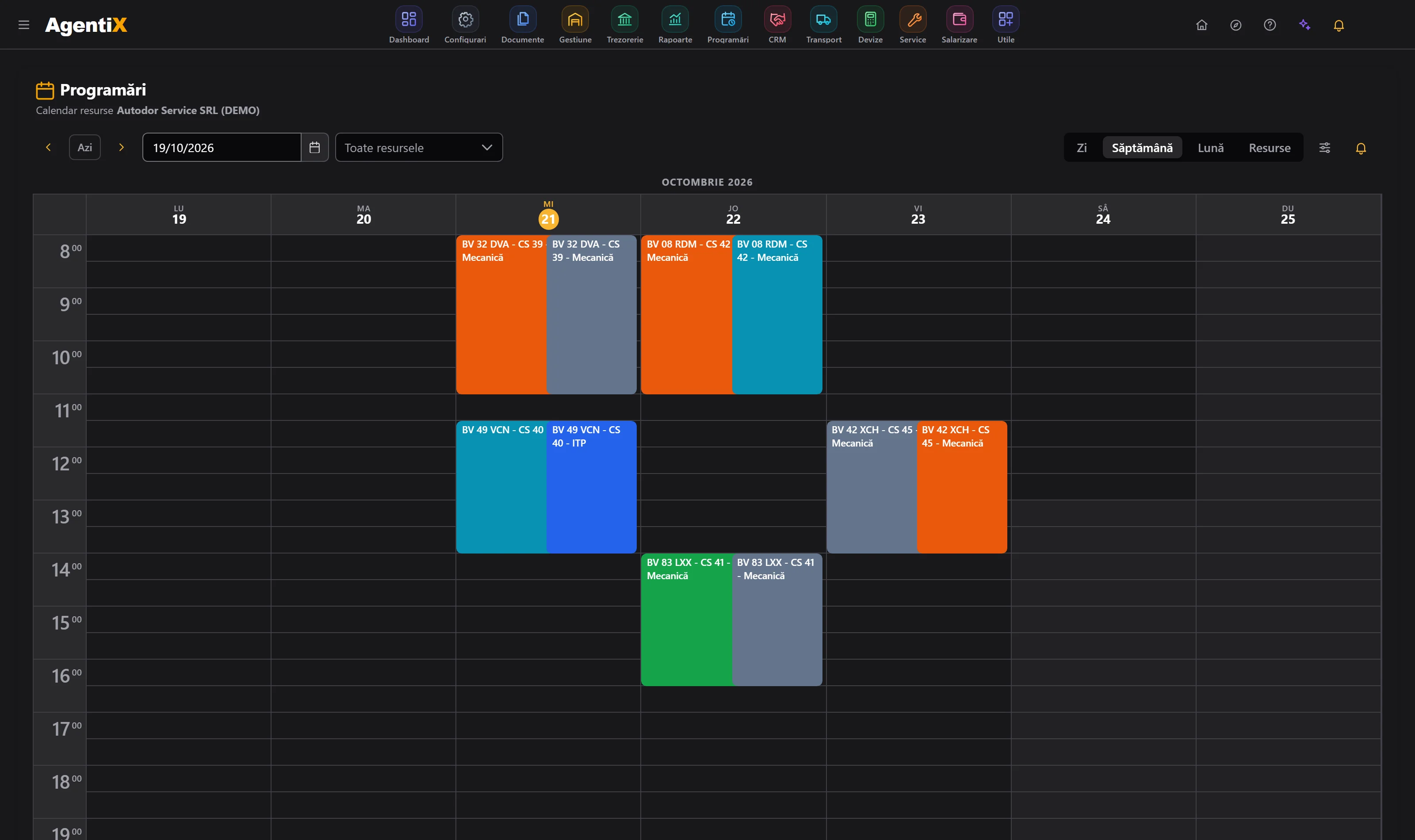Open calendar filter settings sliders icon

(x=1324, y=148)
